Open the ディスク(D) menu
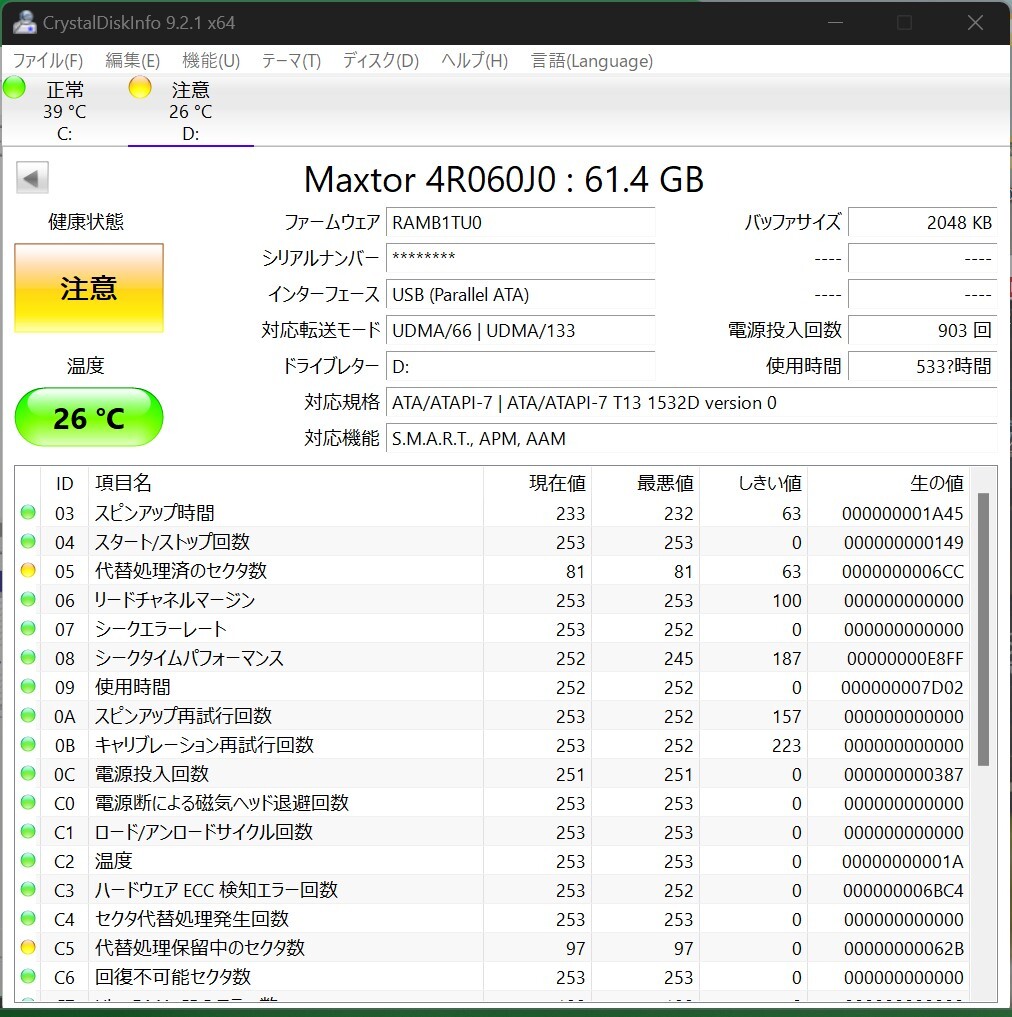 click(378, 61)
